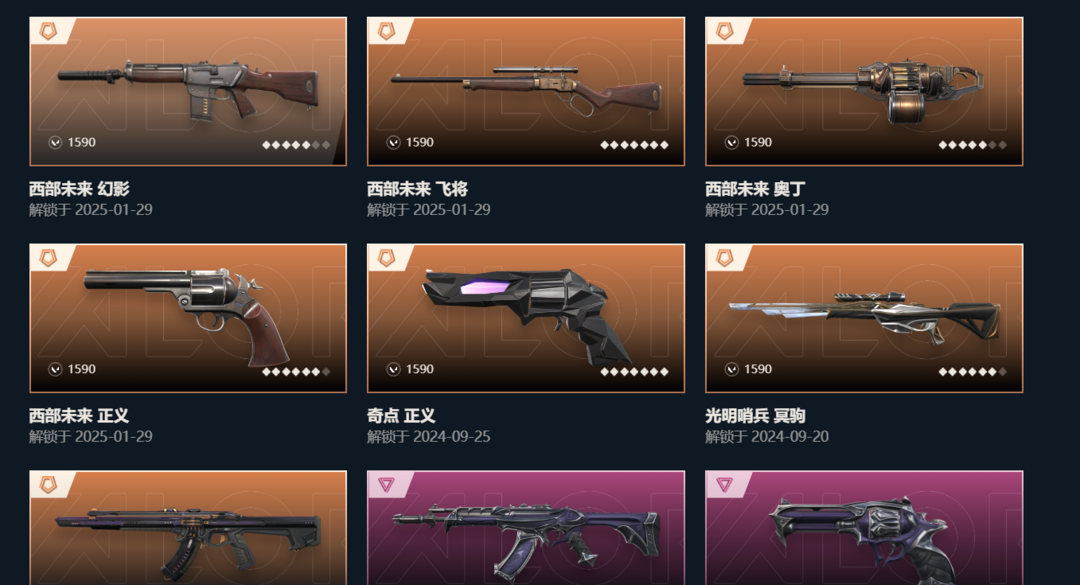This screenshot has height=585, width=1080.
Task: Click the tier badge on 西部未来 飞将 card
Action: 386,31
